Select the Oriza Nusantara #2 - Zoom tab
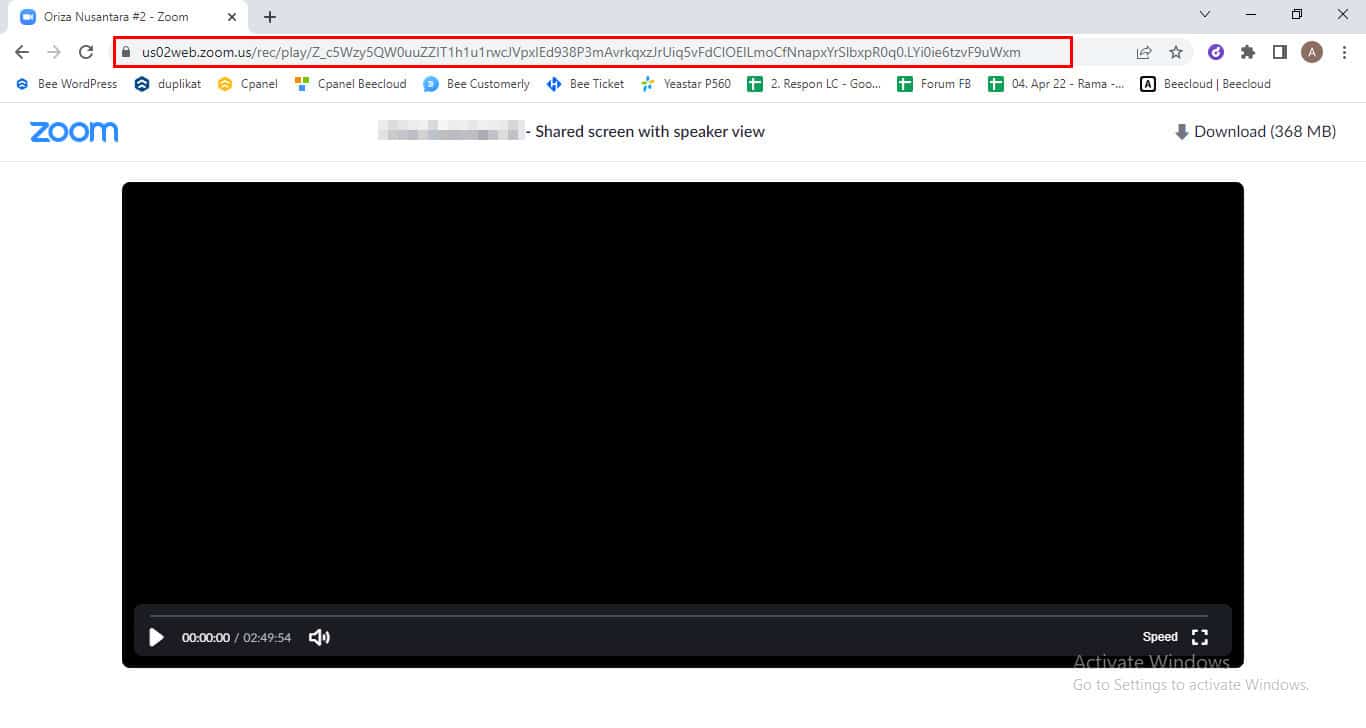 click(x=128, y=17)
